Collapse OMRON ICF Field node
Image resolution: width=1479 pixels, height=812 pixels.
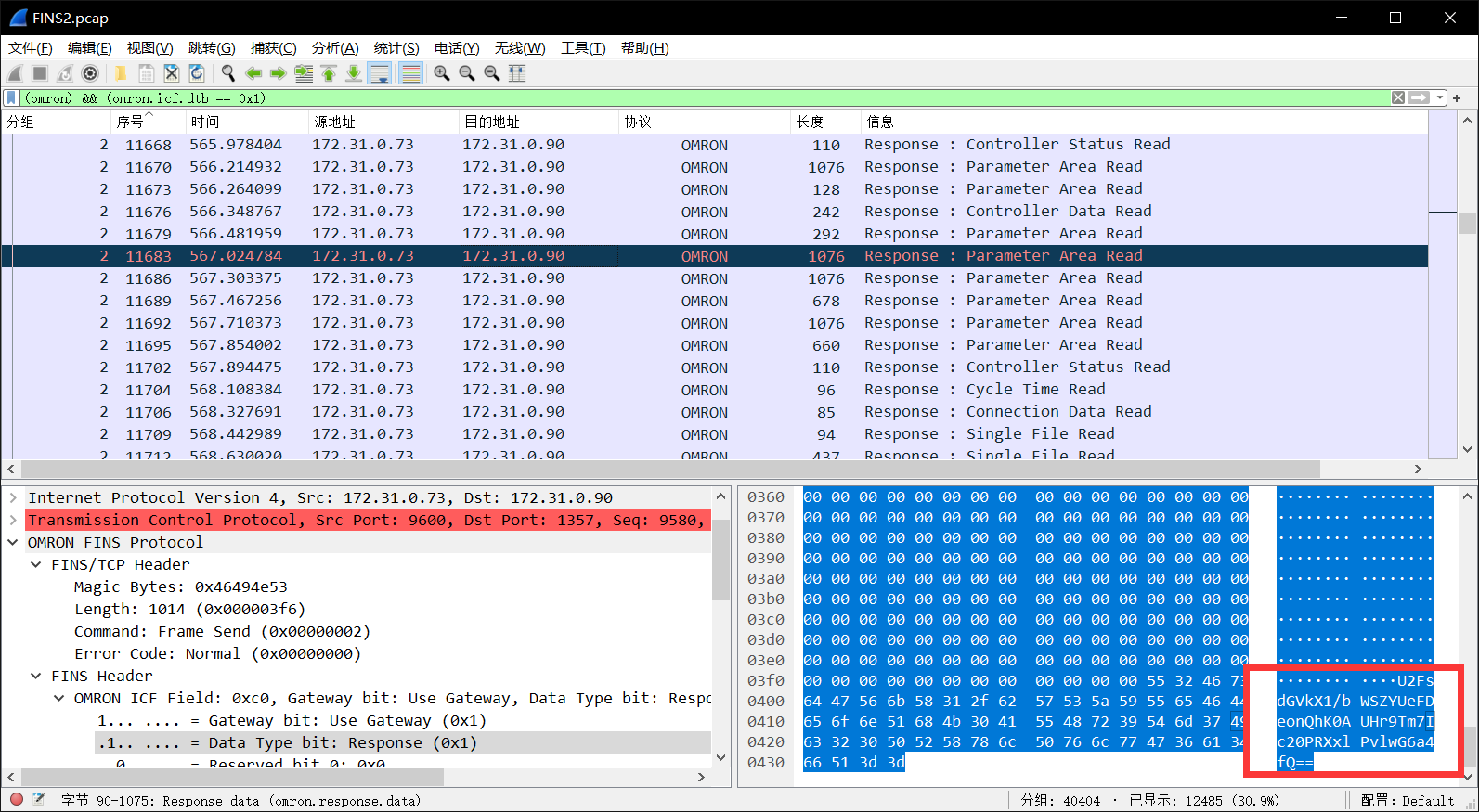[59, 698]
